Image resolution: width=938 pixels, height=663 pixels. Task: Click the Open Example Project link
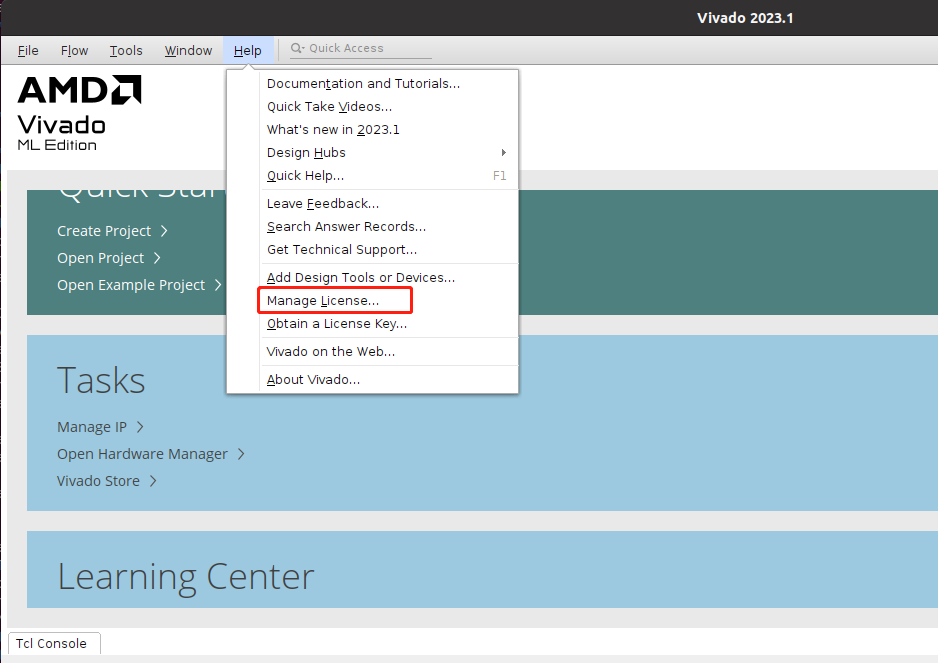(131, 285)
